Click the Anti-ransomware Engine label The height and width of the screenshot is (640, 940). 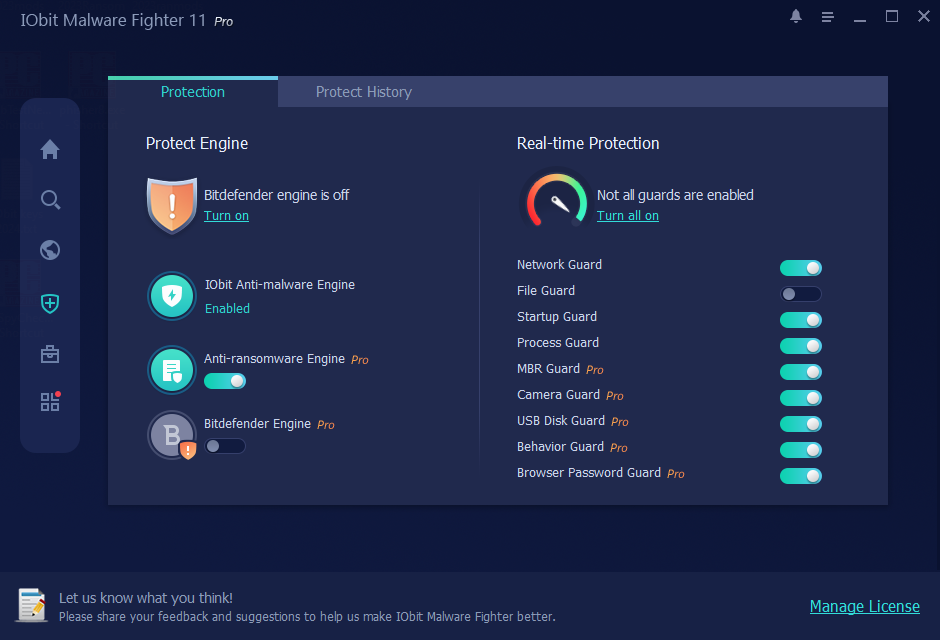click(274, 359)
